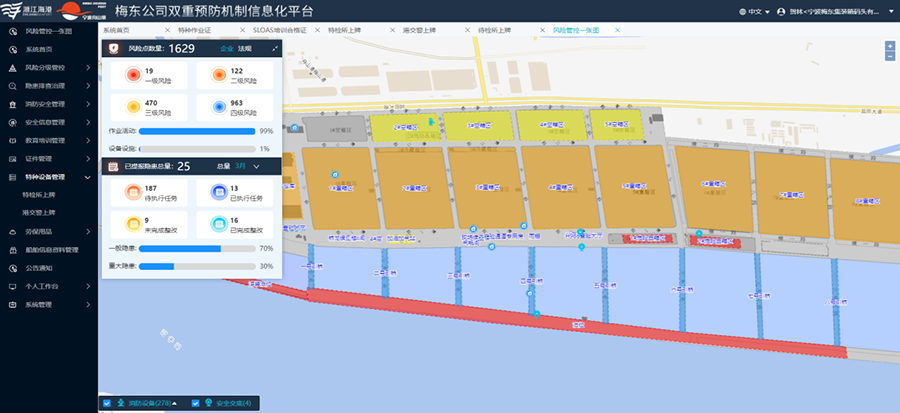The width and height of the screenshot is (900, 413).
Task: Click the Zhejiang Seaport logo
Action: tap(26, 11)
